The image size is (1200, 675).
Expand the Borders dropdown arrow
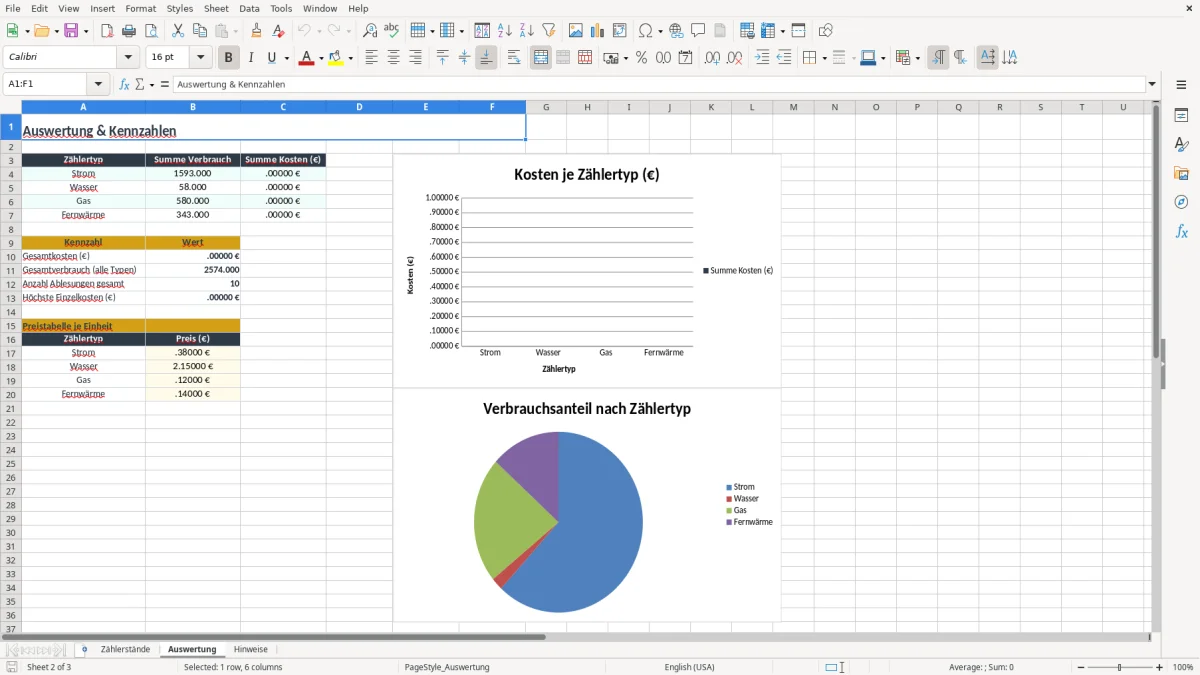(x=824, y=58)
